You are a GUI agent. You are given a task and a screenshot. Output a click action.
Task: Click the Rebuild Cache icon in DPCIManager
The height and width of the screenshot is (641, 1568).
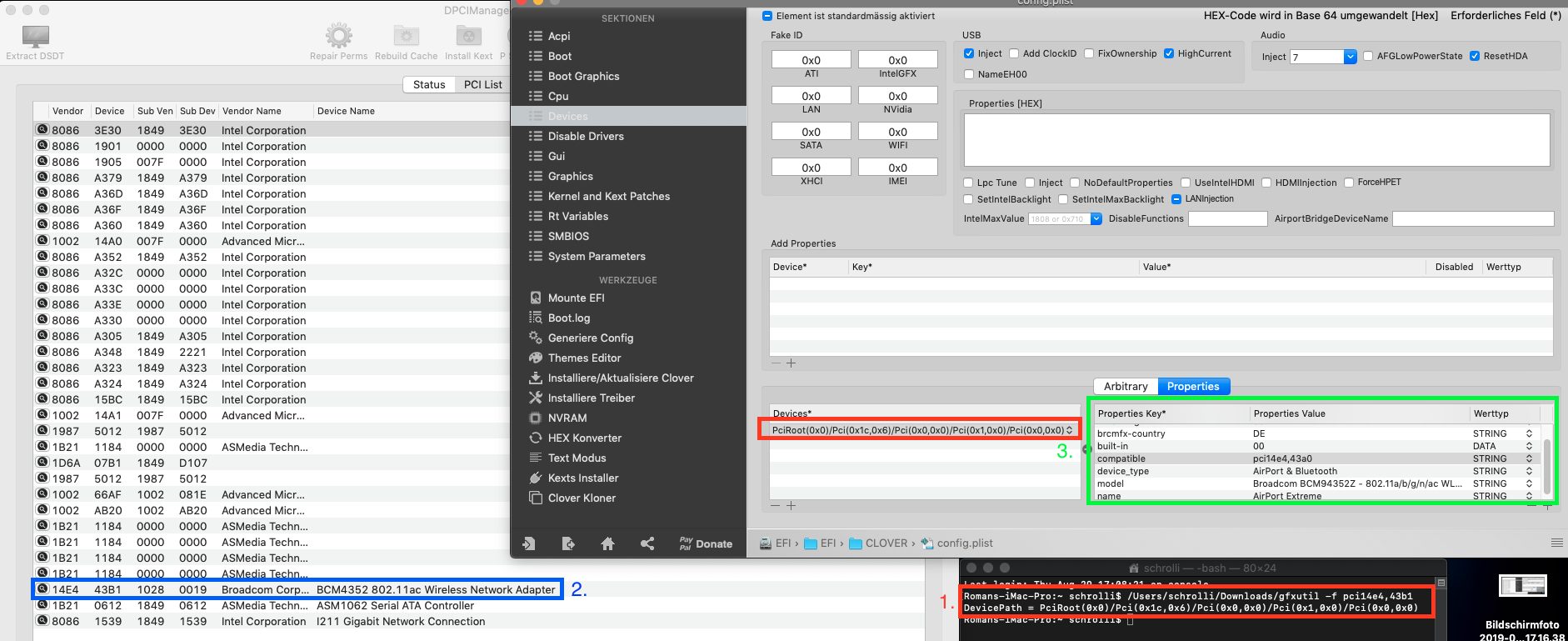pos(406,36)
